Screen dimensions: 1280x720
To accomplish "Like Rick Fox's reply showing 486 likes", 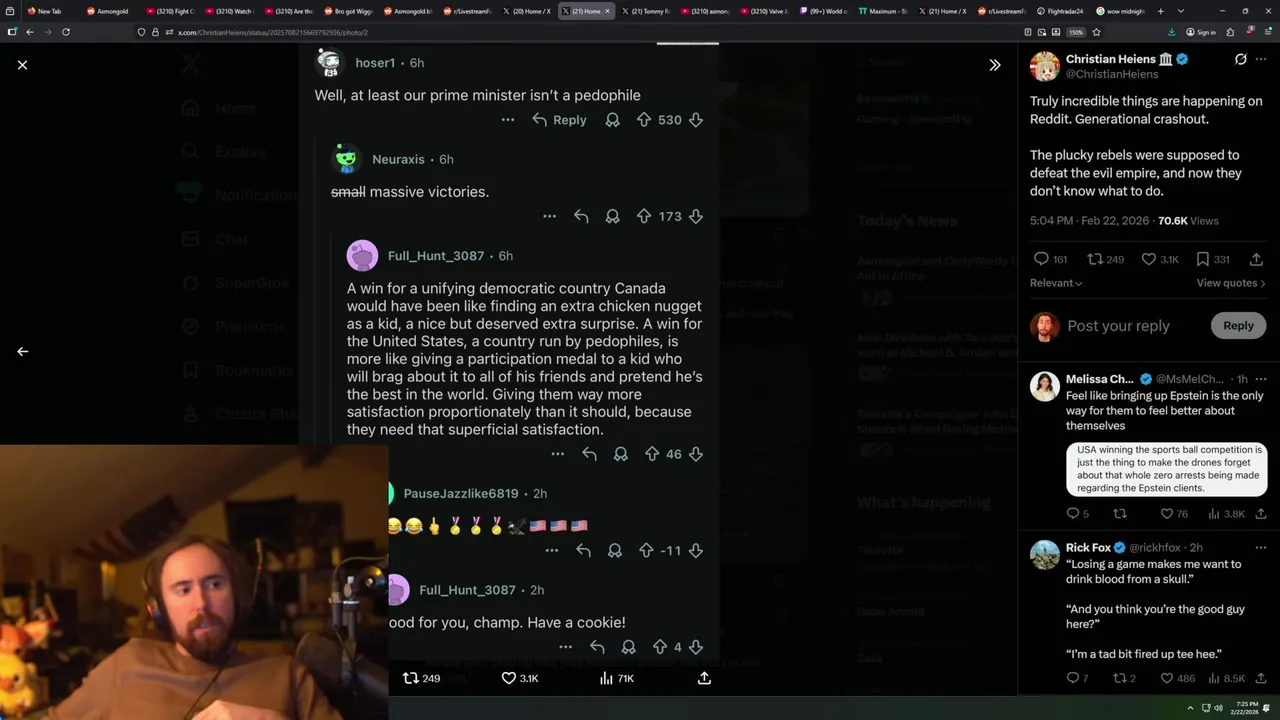I will 1177,678.
